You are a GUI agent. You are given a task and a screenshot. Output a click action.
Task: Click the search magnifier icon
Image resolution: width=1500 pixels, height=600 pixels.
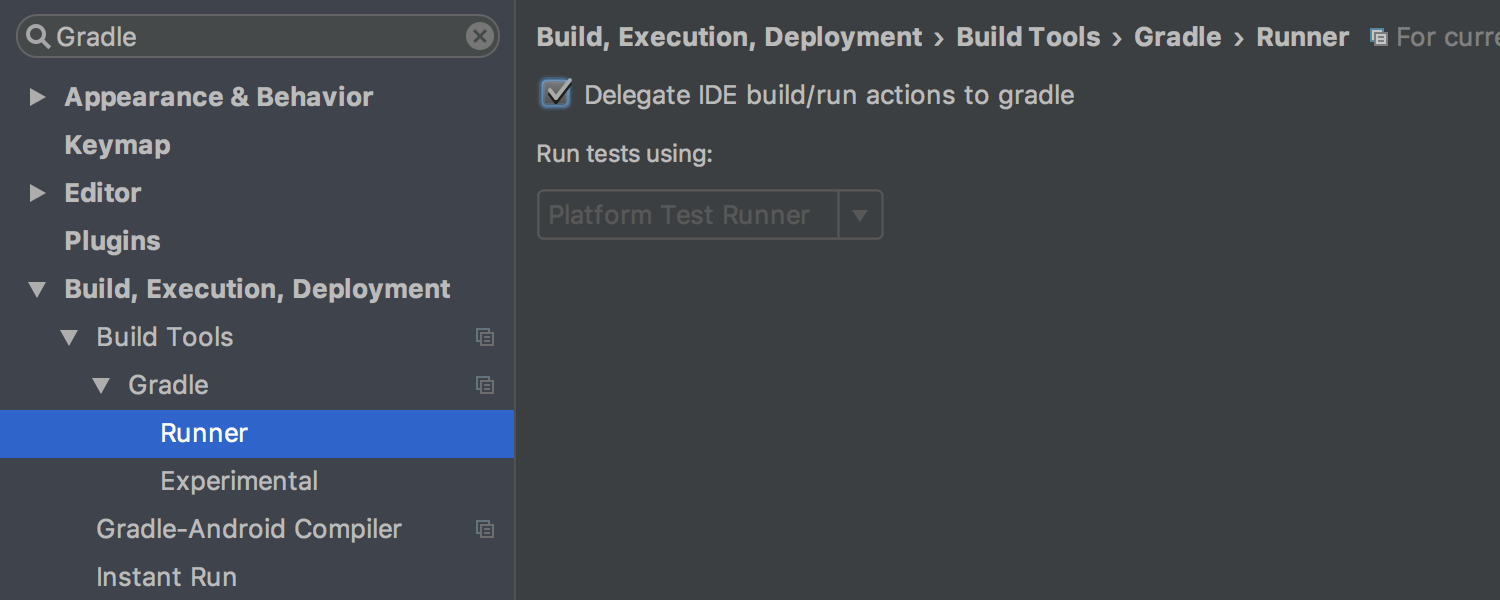(38, 37)
